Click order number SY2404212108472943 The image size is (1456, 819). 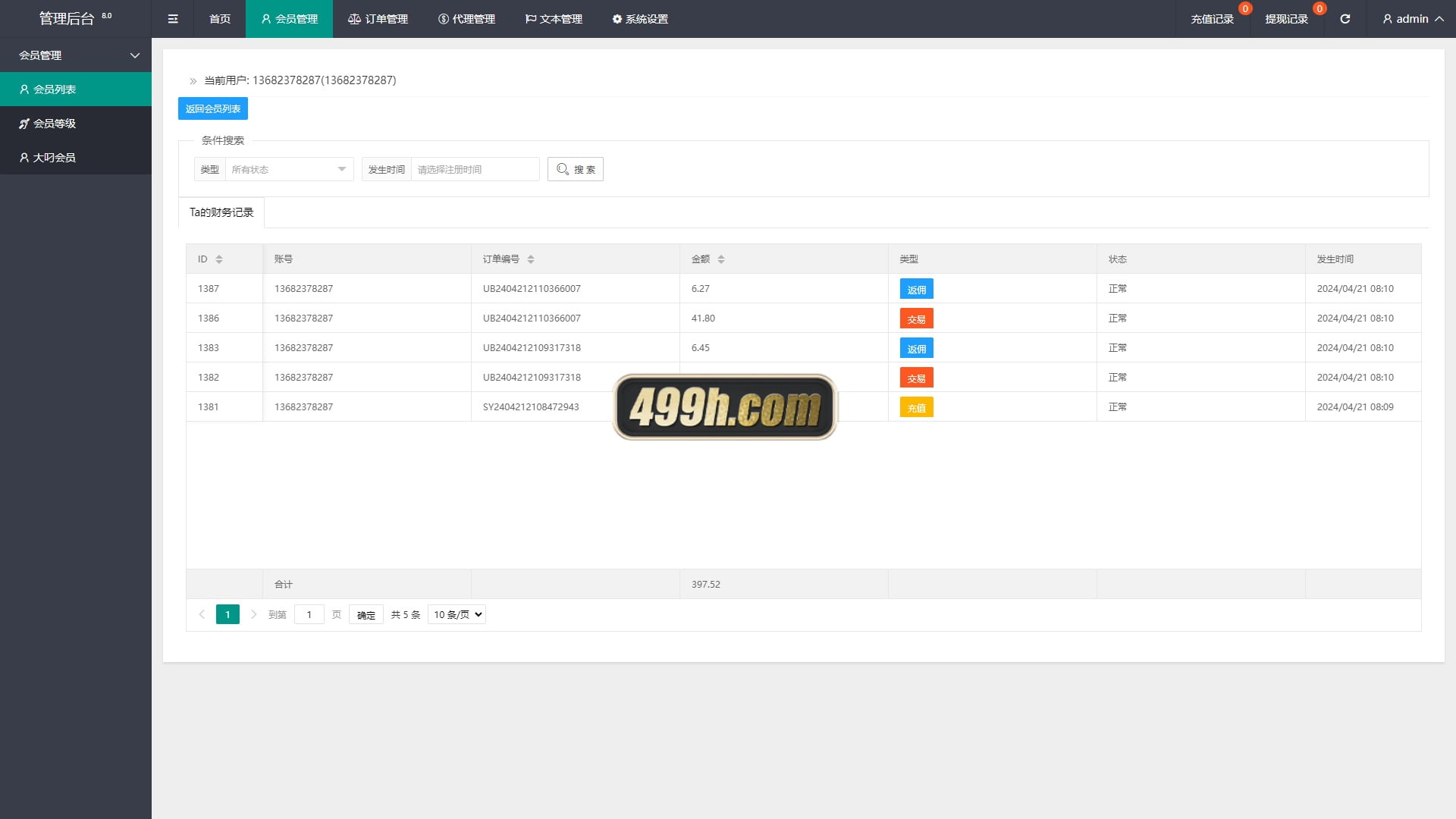(x=531, y=407)
